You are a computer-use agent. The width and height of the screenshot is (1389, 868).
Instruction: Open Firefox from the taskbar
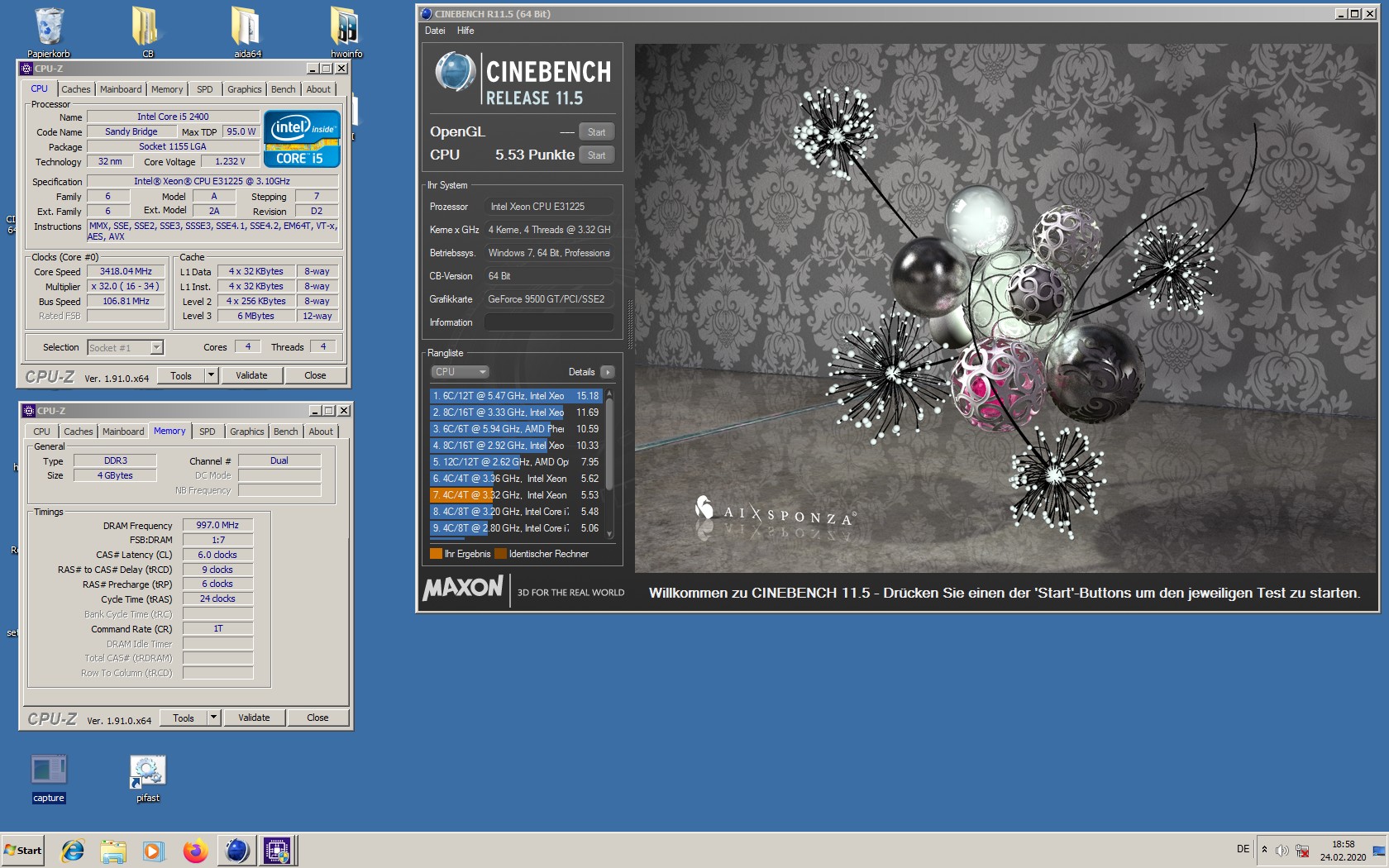tap(195, 851)
